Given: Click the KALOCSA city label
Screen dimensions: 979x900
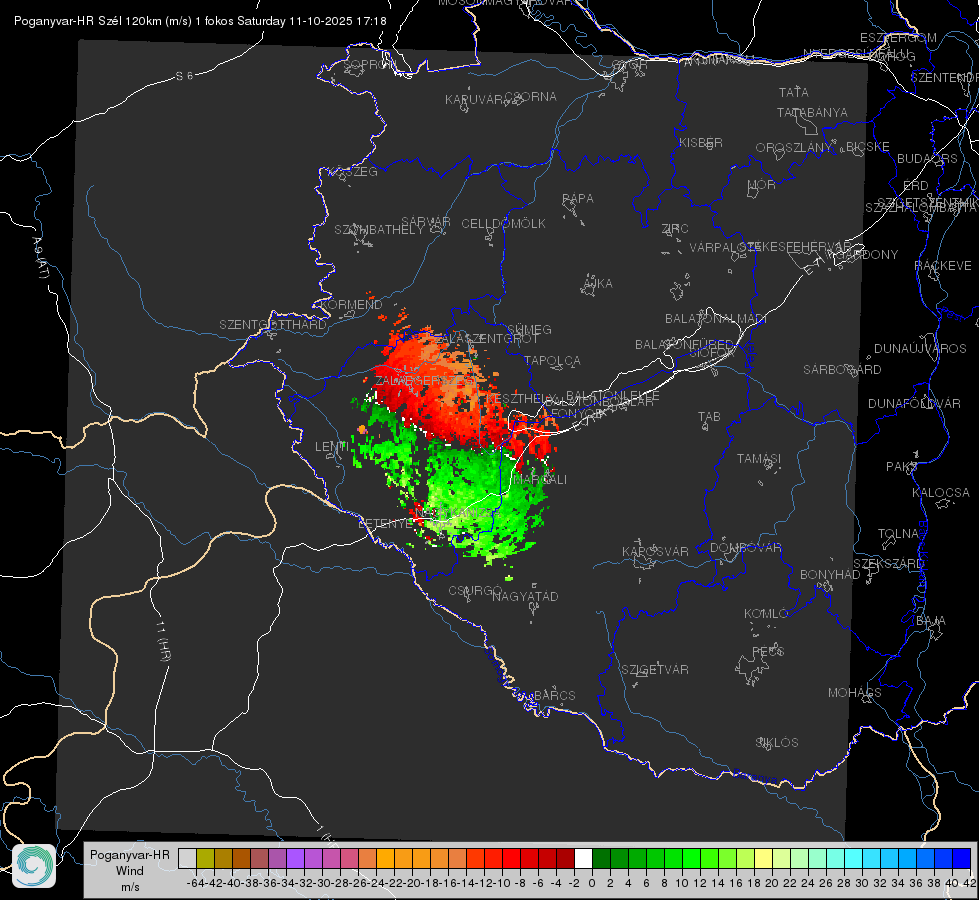Looking at the screenshot, I should click(x=941, y=493).
